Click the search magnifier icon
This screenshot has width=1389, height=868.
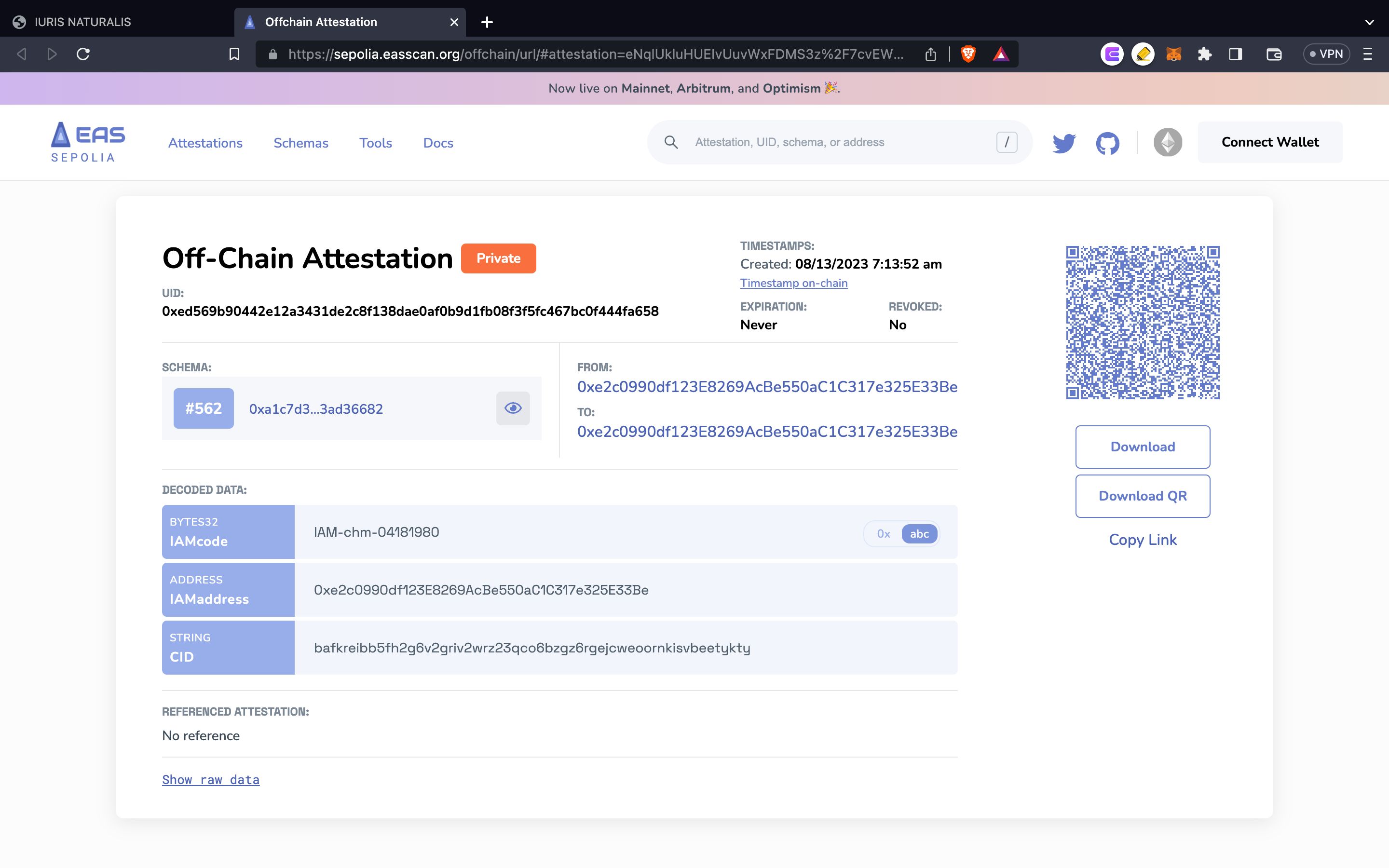[671, 142]
